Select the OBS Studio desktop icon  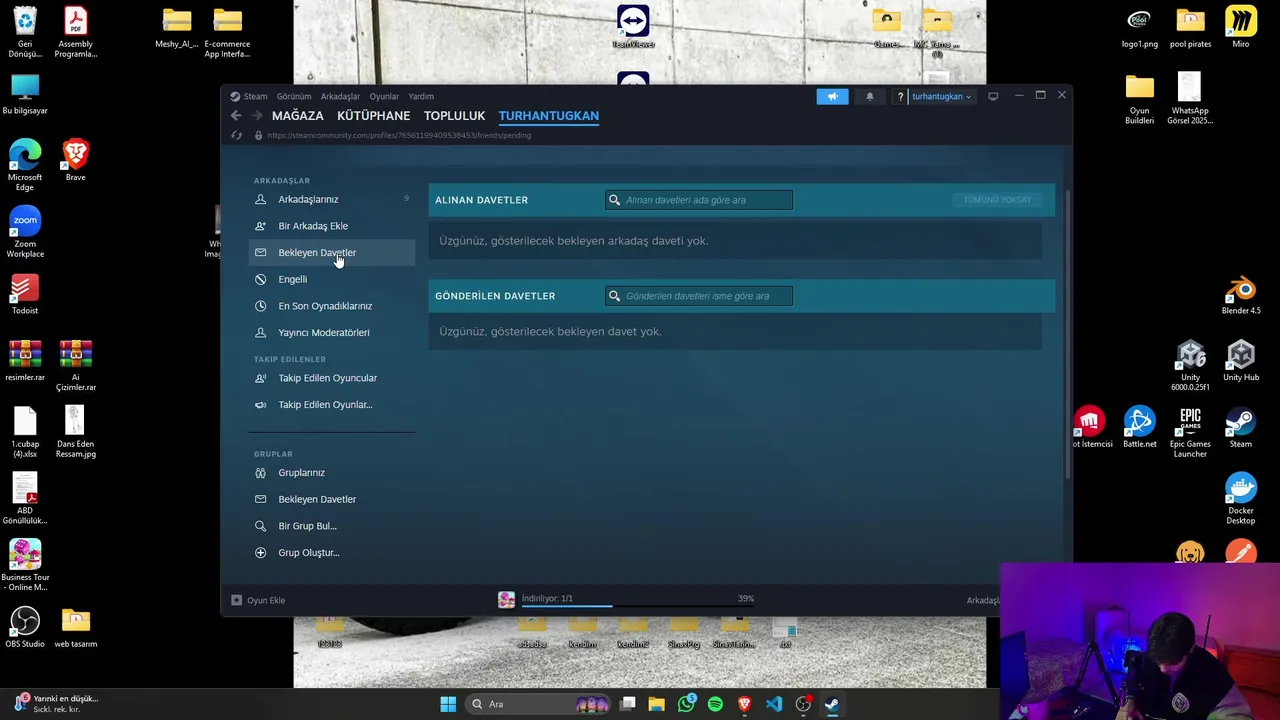point(25,627)
